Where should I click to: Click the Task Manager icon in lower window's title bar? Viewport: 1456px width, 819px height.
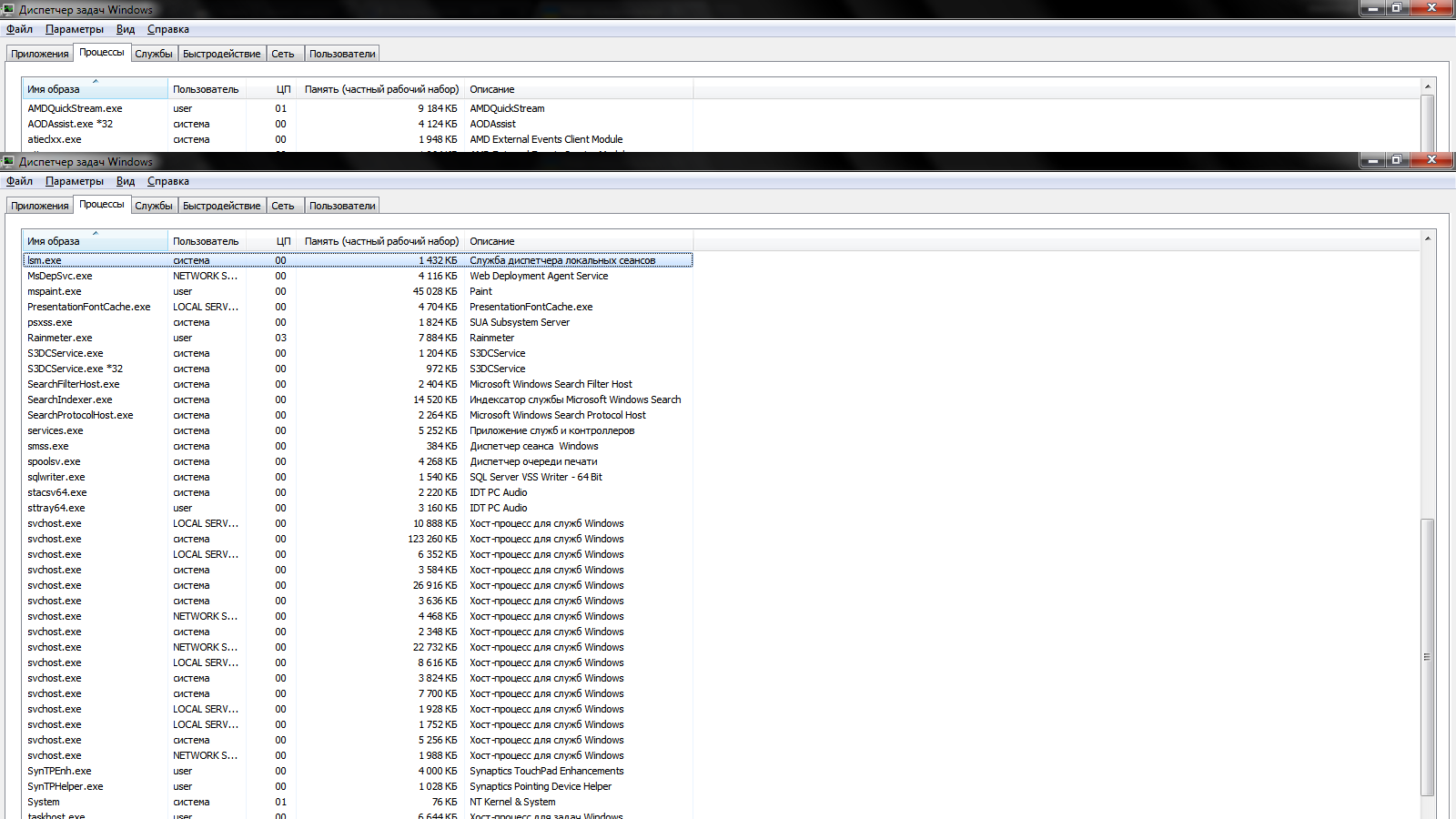[9, 162]
